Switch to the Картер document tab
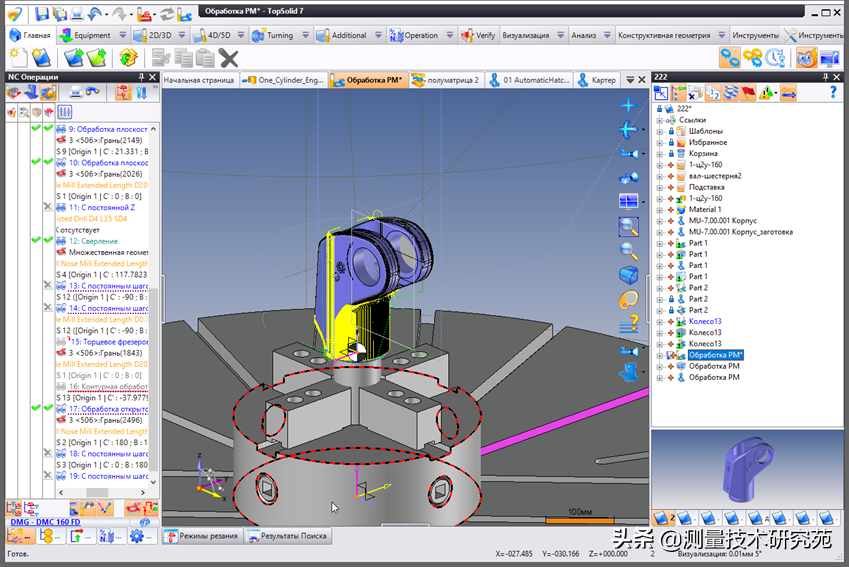 click(x=597, y=80)
